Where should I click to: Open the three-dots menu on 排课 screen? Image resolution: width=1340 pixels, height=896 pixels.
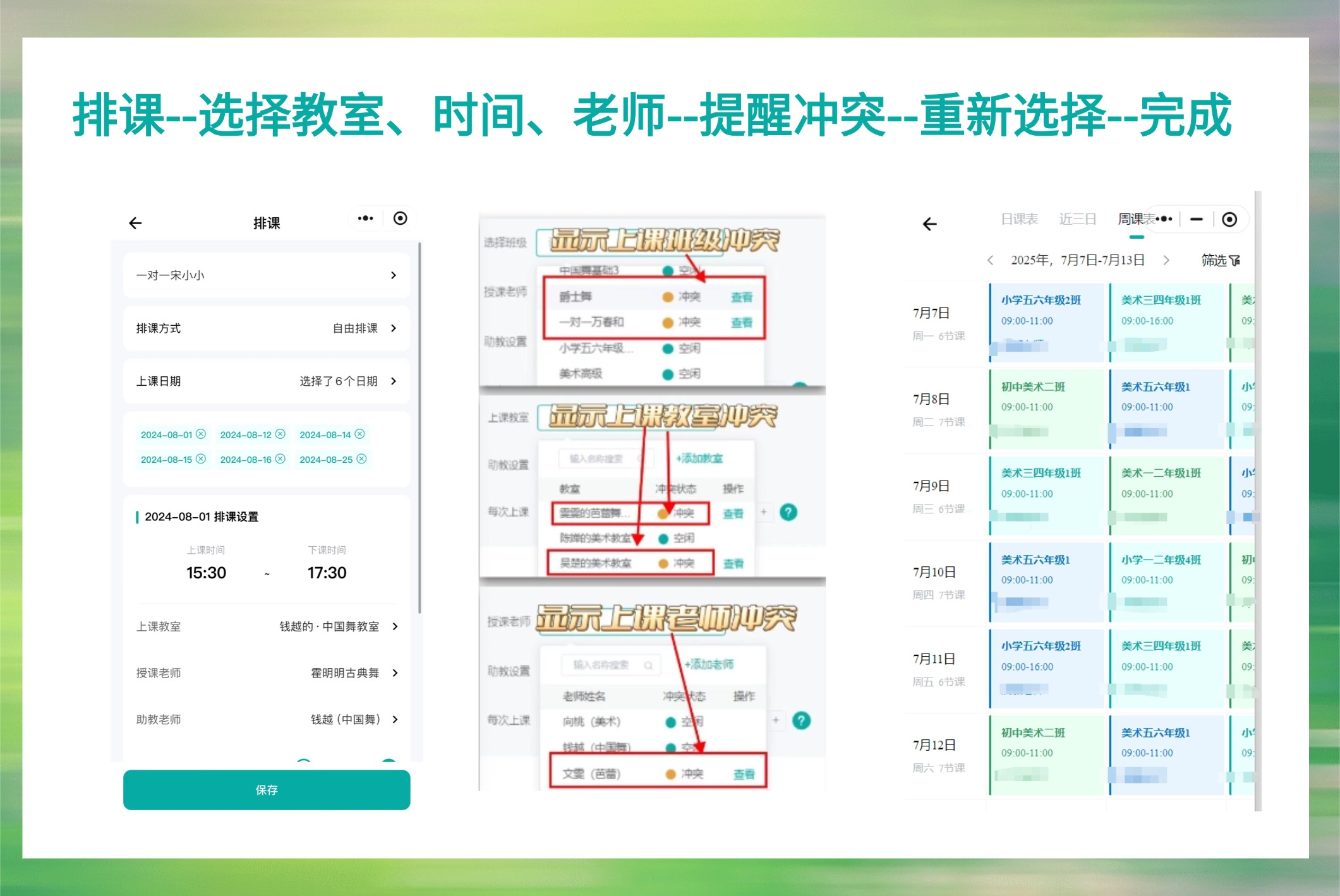(x=365, y=218)
